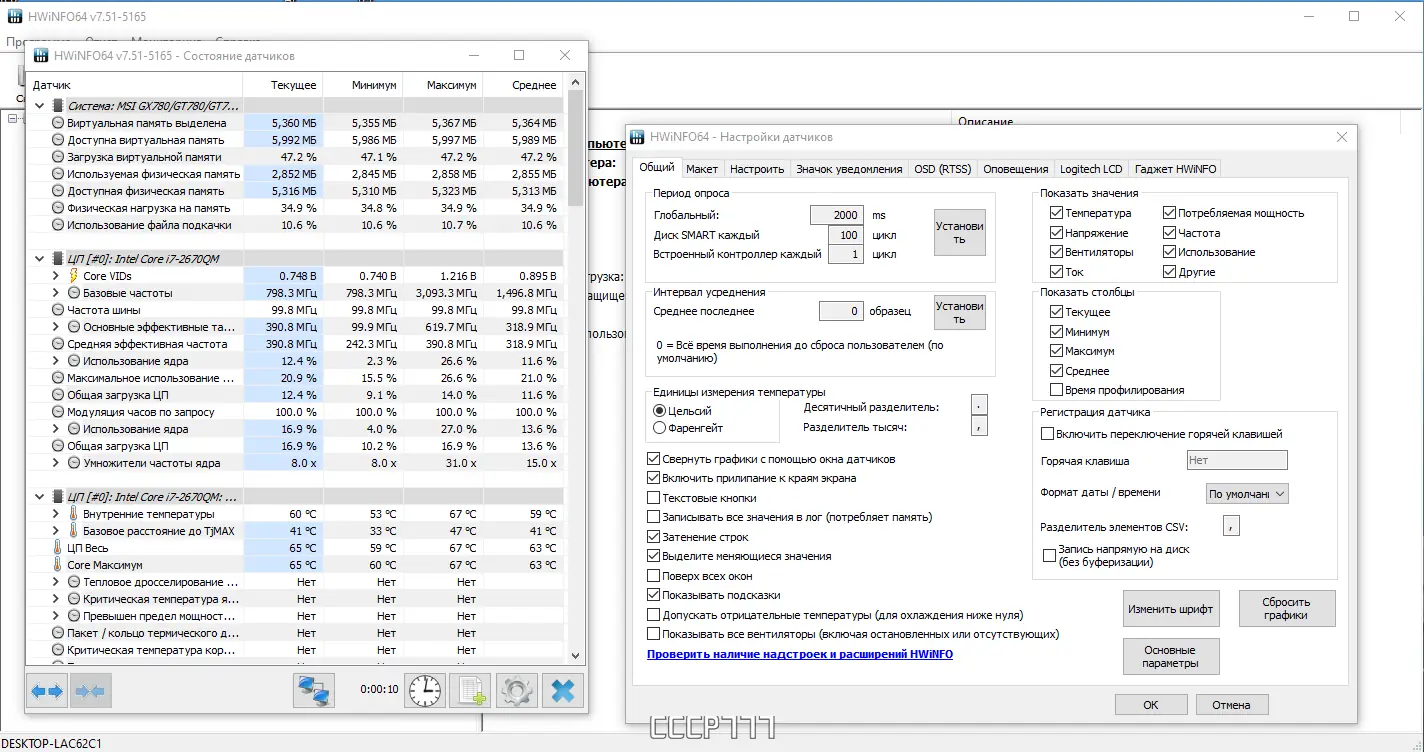Viewport: 1424px width, 752px height.
Task: Click the blue expand-columns arrows icon
Action: 47,690
